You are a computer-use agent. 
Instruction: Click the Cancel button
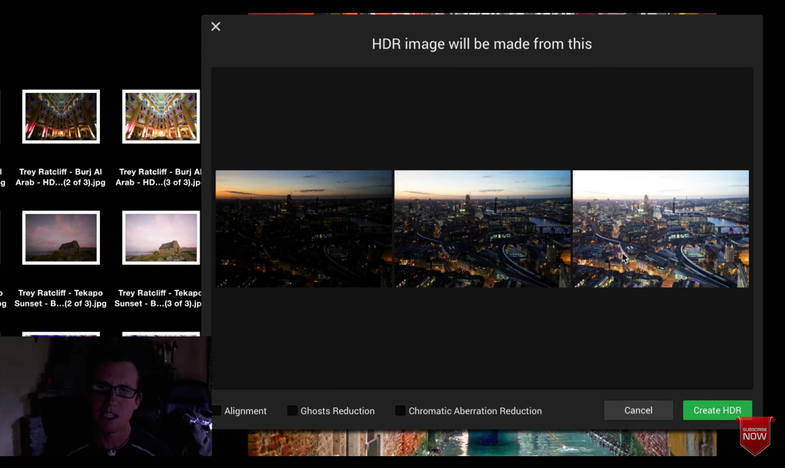pos(638,410)
